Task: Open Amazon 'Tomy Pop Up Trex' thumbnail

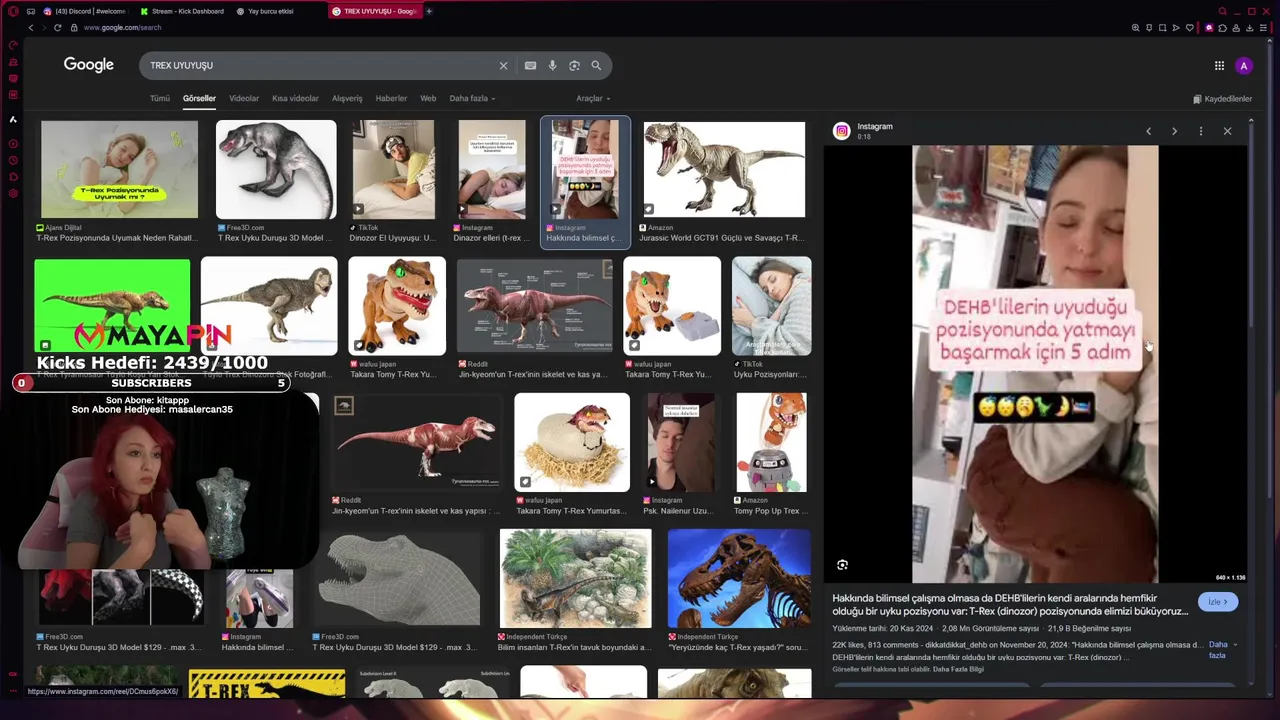Action: click(x=771, y=442)
